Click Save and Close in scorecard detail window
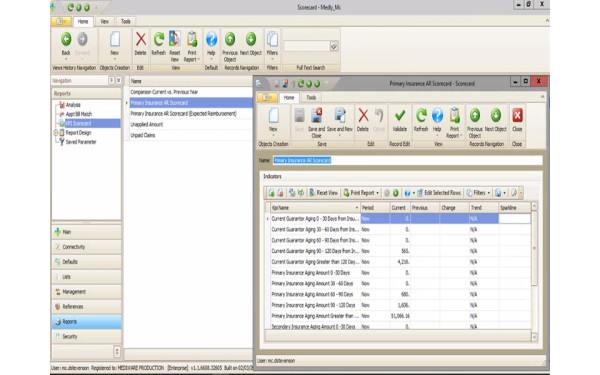The height and width of the screenshot is (375, 600). (316, 123)
